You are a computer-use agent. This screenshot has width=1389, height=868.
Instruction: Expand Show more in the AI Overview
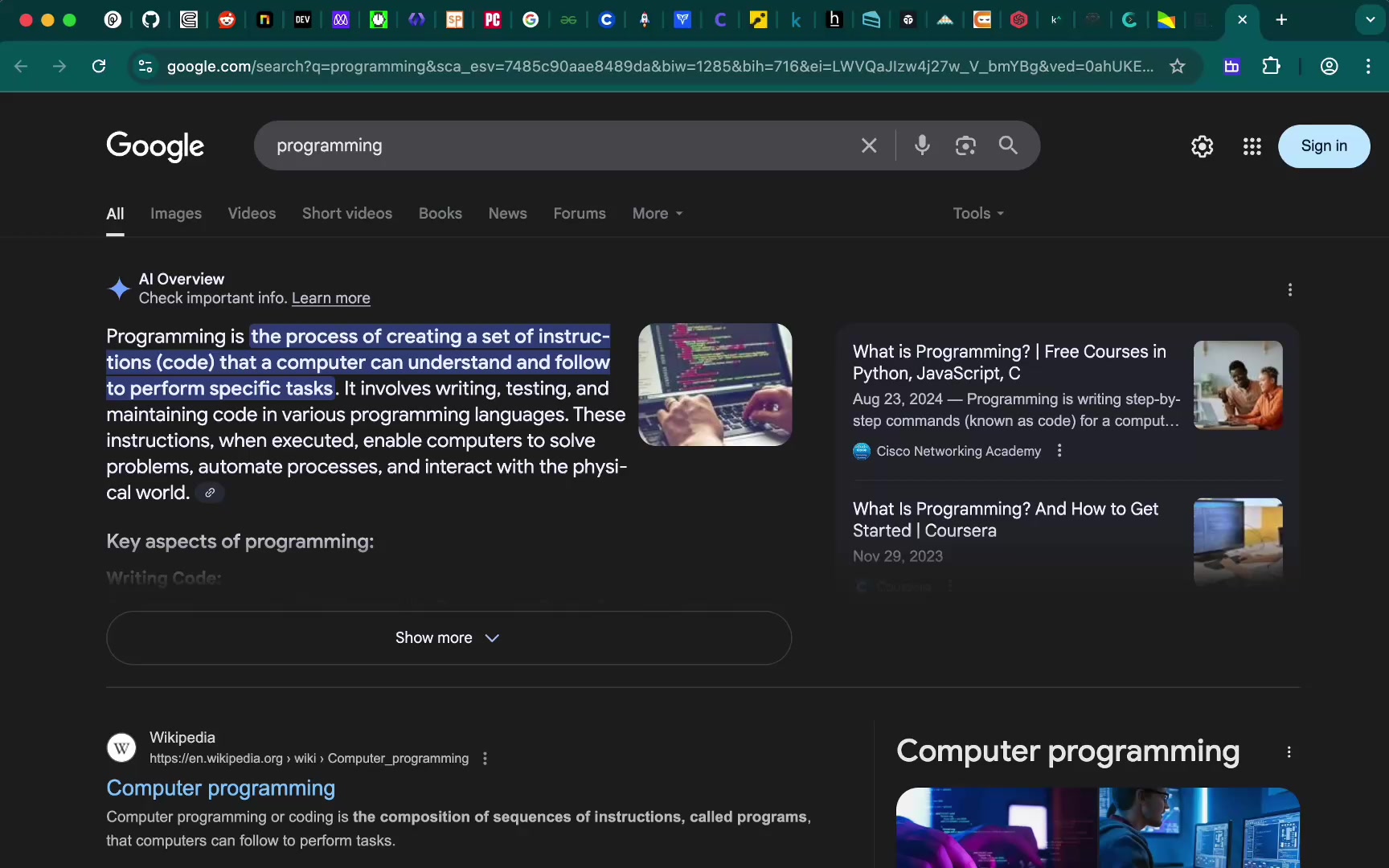coord(448,637)
